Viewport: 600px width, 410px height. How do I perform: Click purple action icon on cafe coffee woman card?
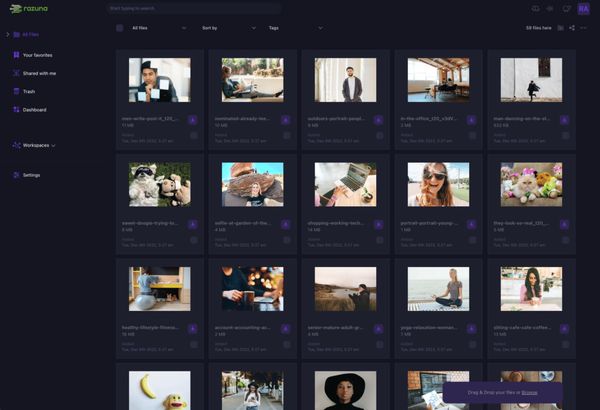coord(564,328)
